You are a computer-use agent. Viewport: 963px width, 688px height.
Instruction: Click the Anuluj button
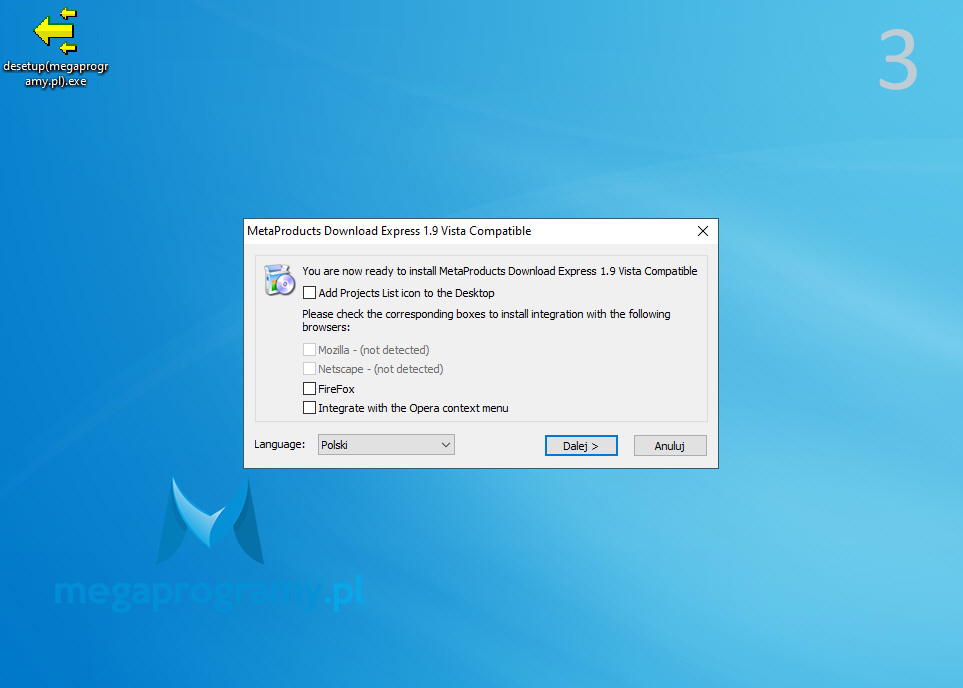670,446
